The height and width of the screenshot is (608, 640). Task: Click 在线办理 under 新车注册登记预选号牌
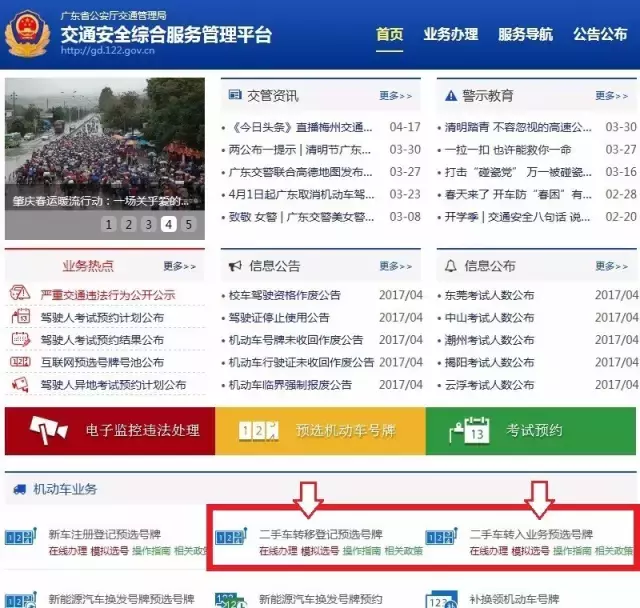click(67, 551)
